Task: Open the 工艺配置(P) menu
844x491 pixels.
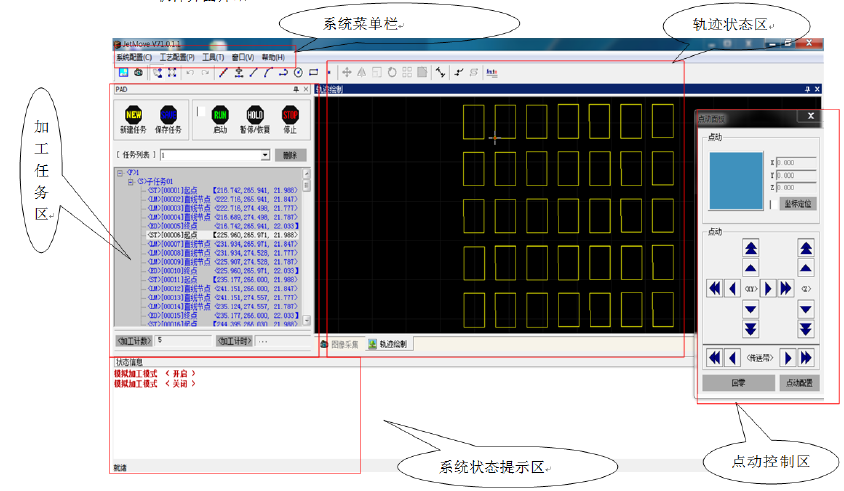Action: click(177, 57)
